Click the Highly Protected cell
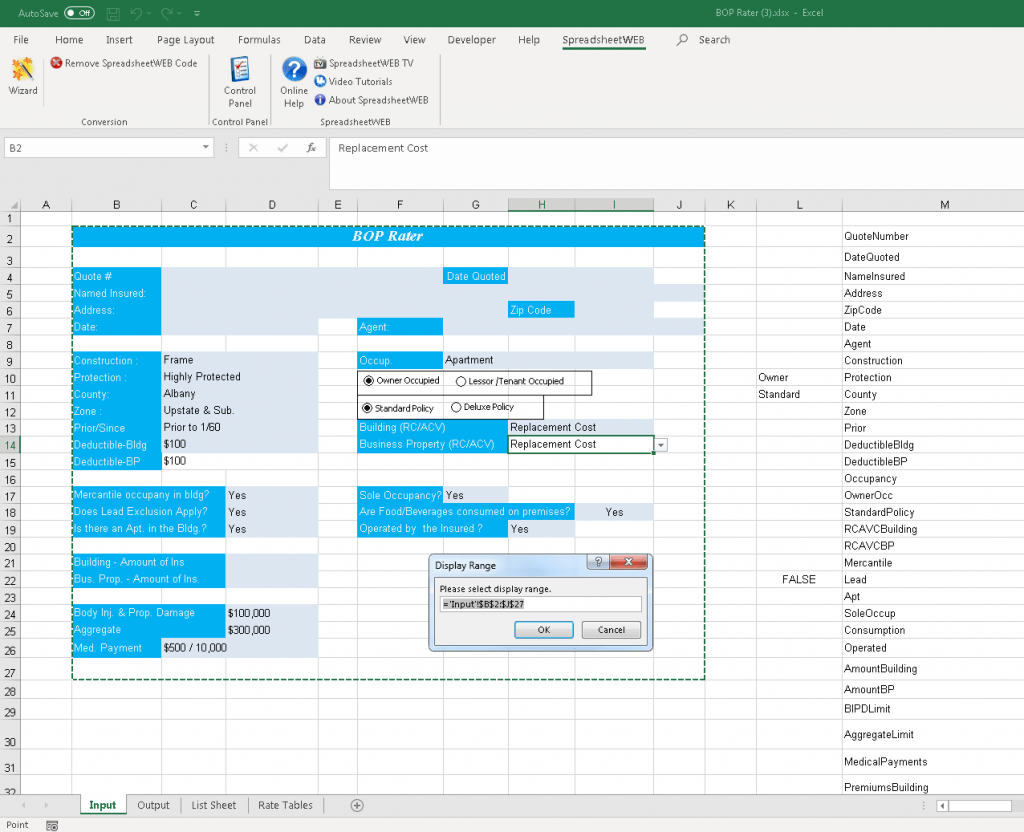The width and height of the screenshot is (1024, 832). click(240, 377)
